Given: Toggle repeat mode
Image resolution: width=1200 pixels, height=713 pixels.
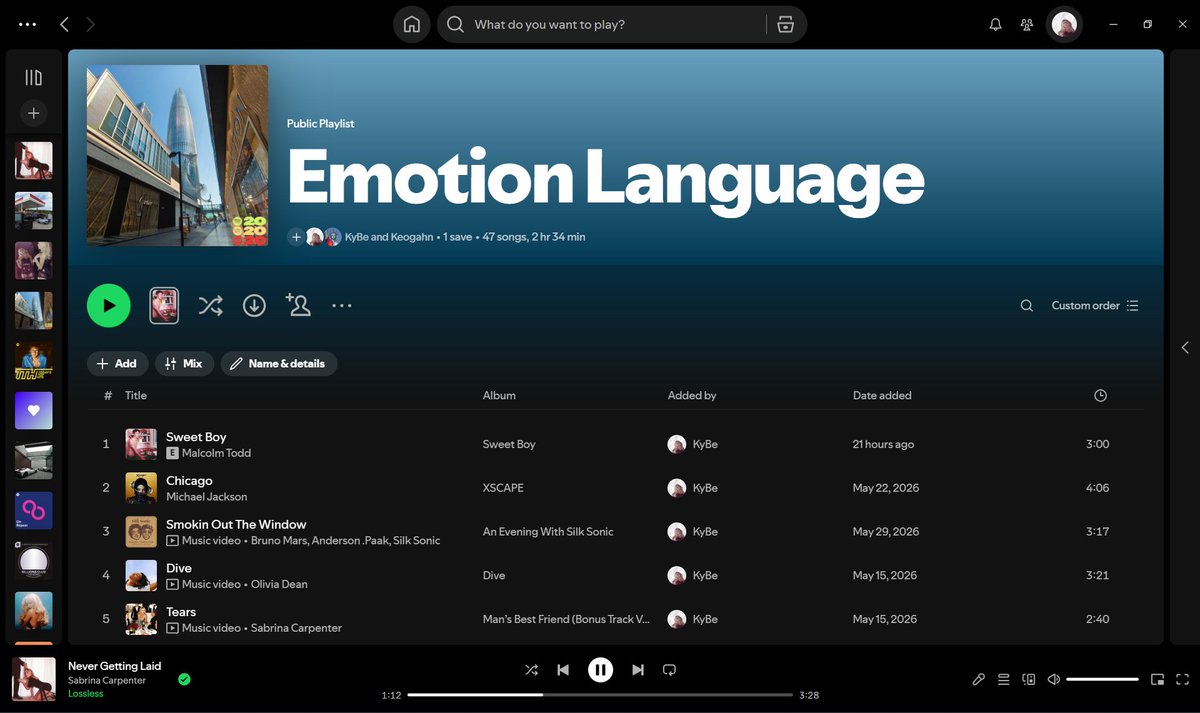Looking at the screenshot, I should (x=670, y=670).
